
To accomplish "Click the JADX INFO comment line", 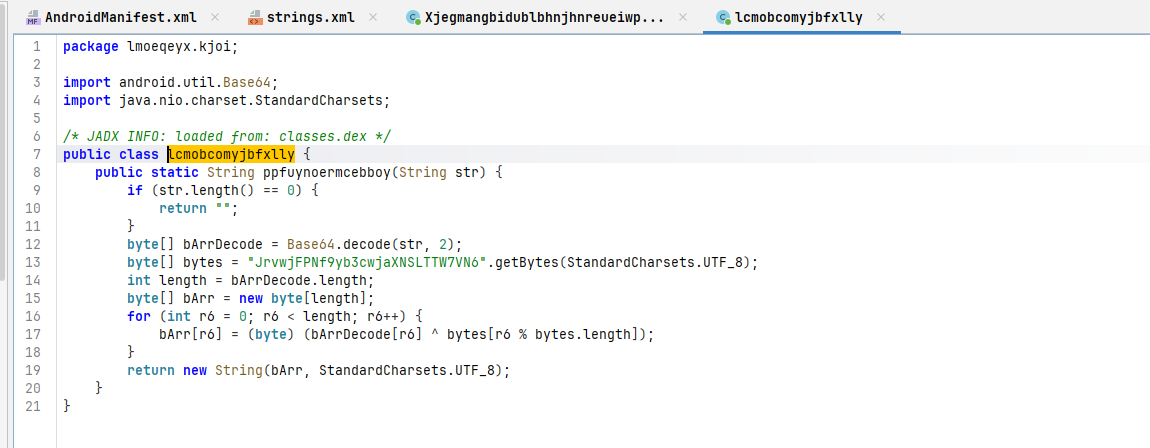I will pyautogui.click(x=227, y=136).
